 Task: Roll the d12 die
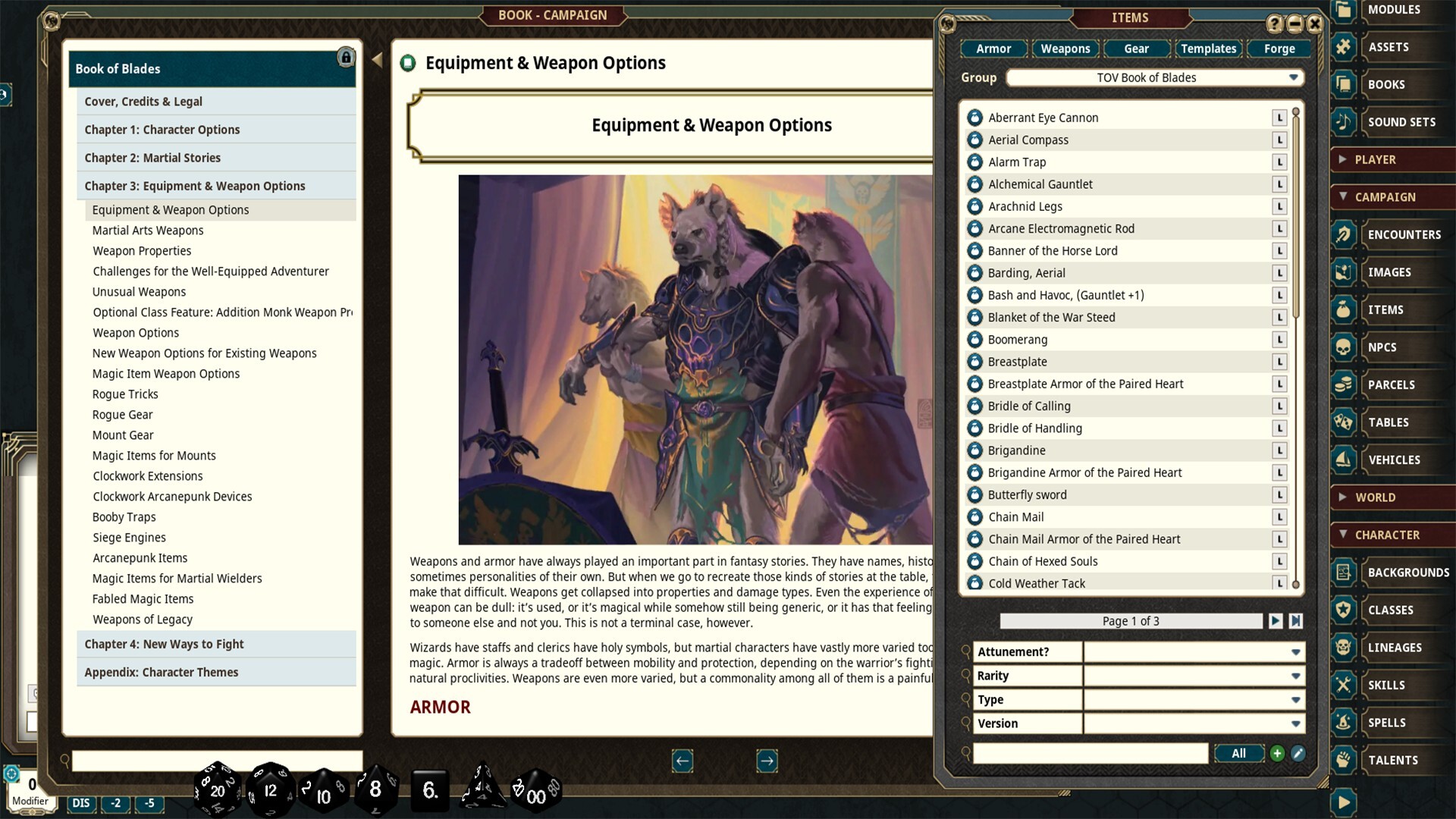[x=269, y=789]
